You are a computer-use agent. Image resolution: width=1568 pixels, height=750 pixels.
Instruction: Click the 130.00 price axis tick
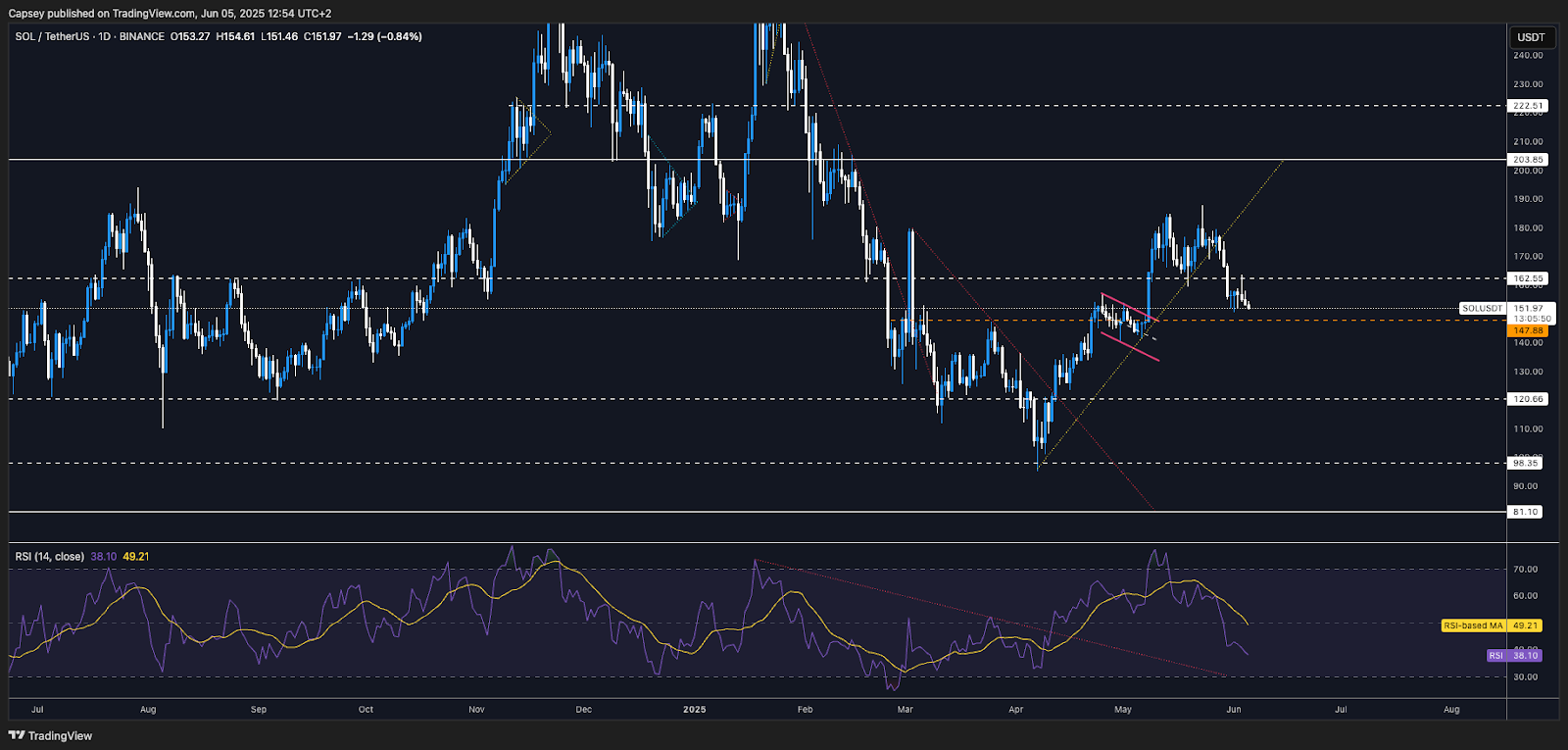pos(1528,372)
